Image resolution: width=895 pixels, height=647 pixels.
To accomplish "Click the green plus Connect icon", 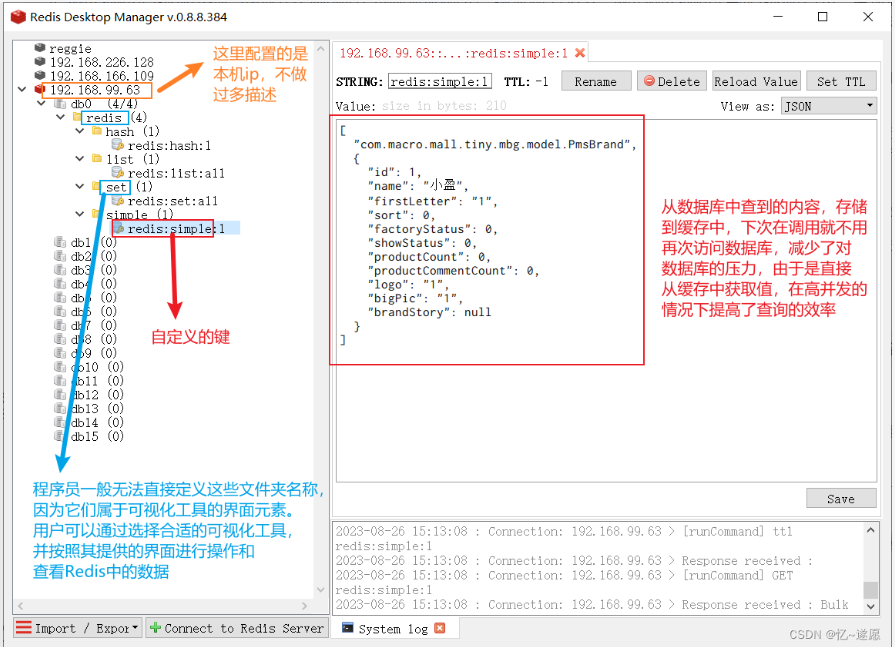I will point(155,628).
